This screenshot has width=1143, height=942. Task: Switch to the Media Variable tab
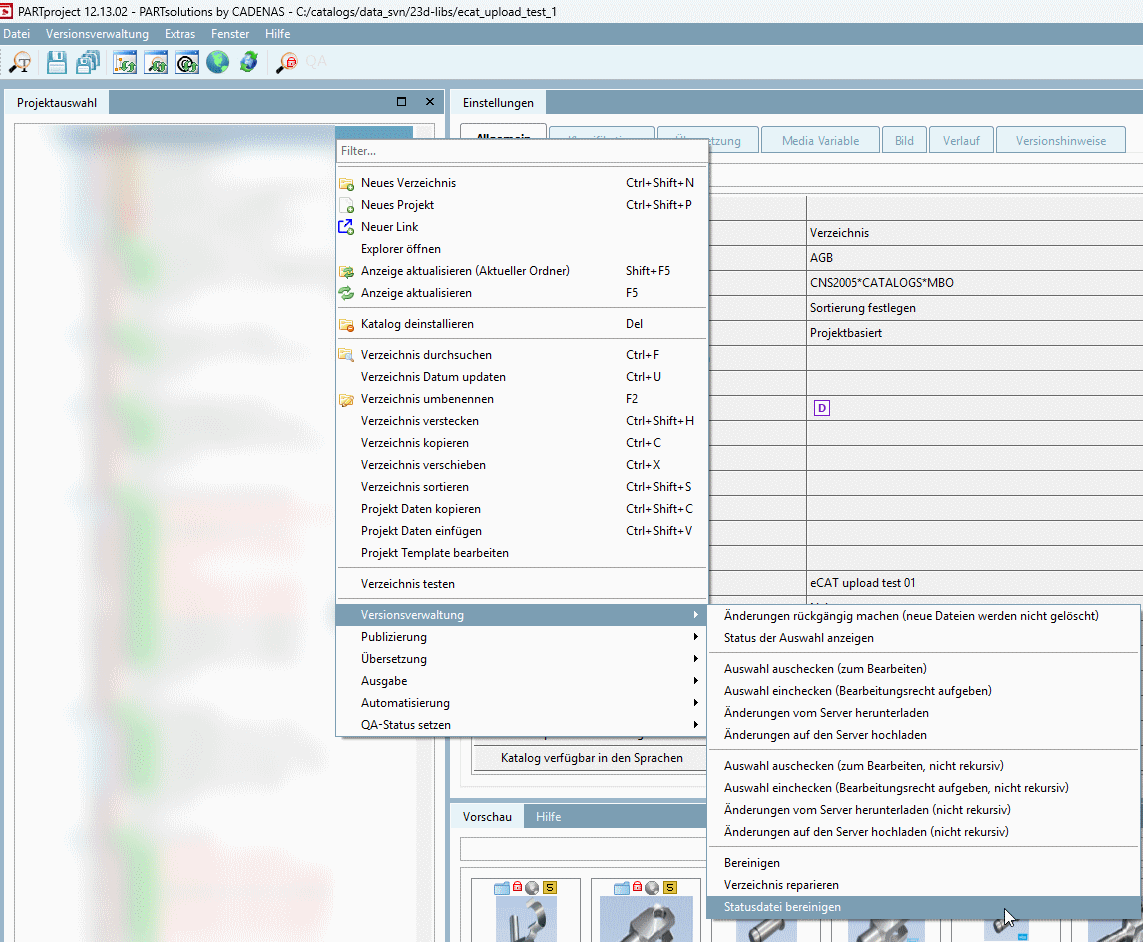(x=820, y=141)
